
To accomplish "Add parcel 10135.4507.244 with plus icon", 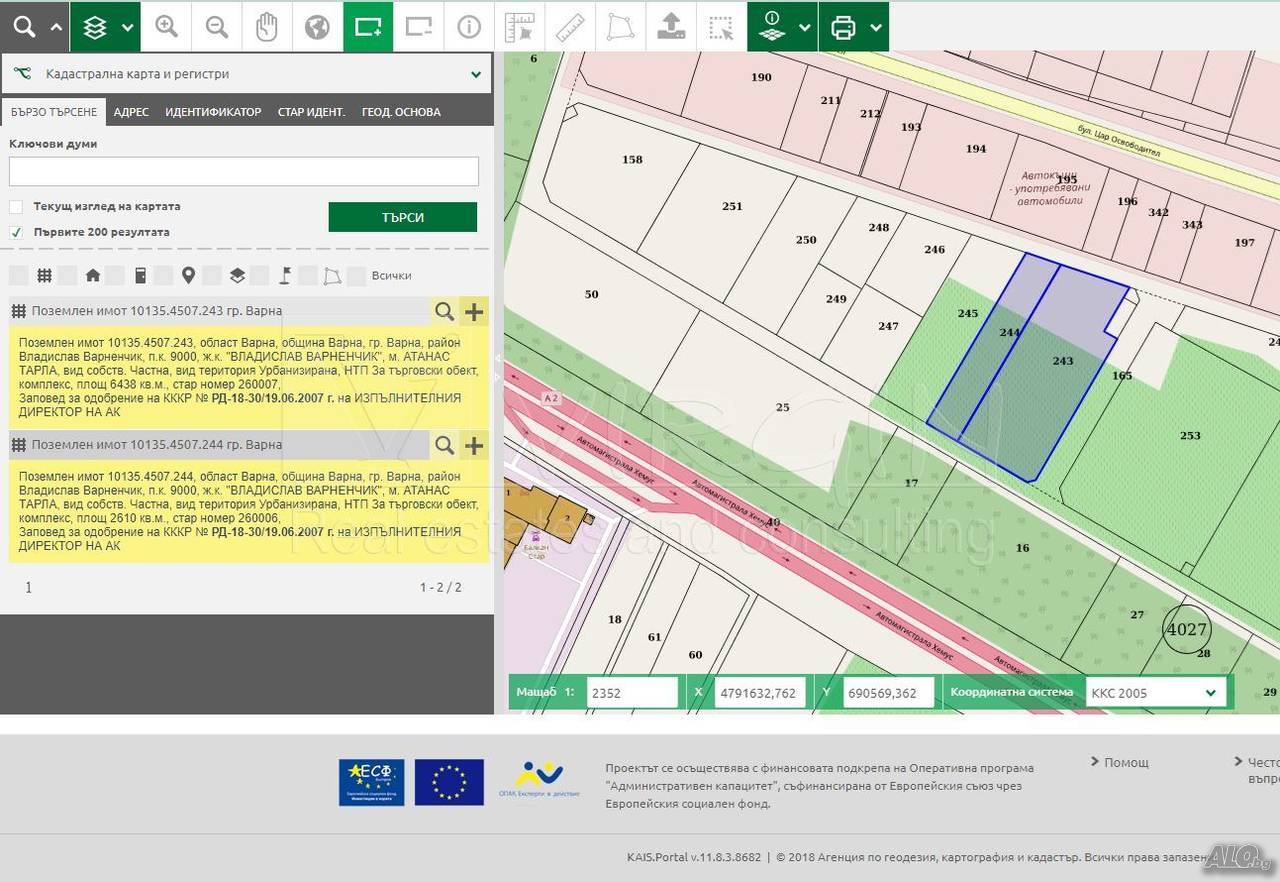I will click(474, 445).
